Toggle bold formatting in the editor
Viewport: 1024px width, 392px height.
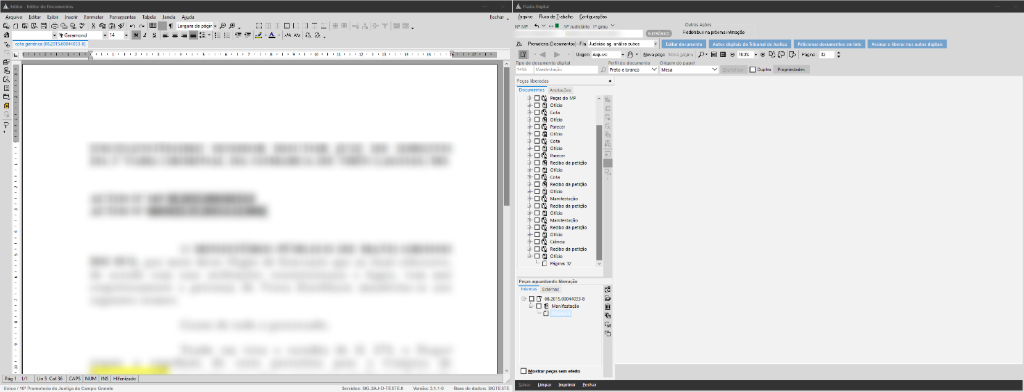point(135,35)
